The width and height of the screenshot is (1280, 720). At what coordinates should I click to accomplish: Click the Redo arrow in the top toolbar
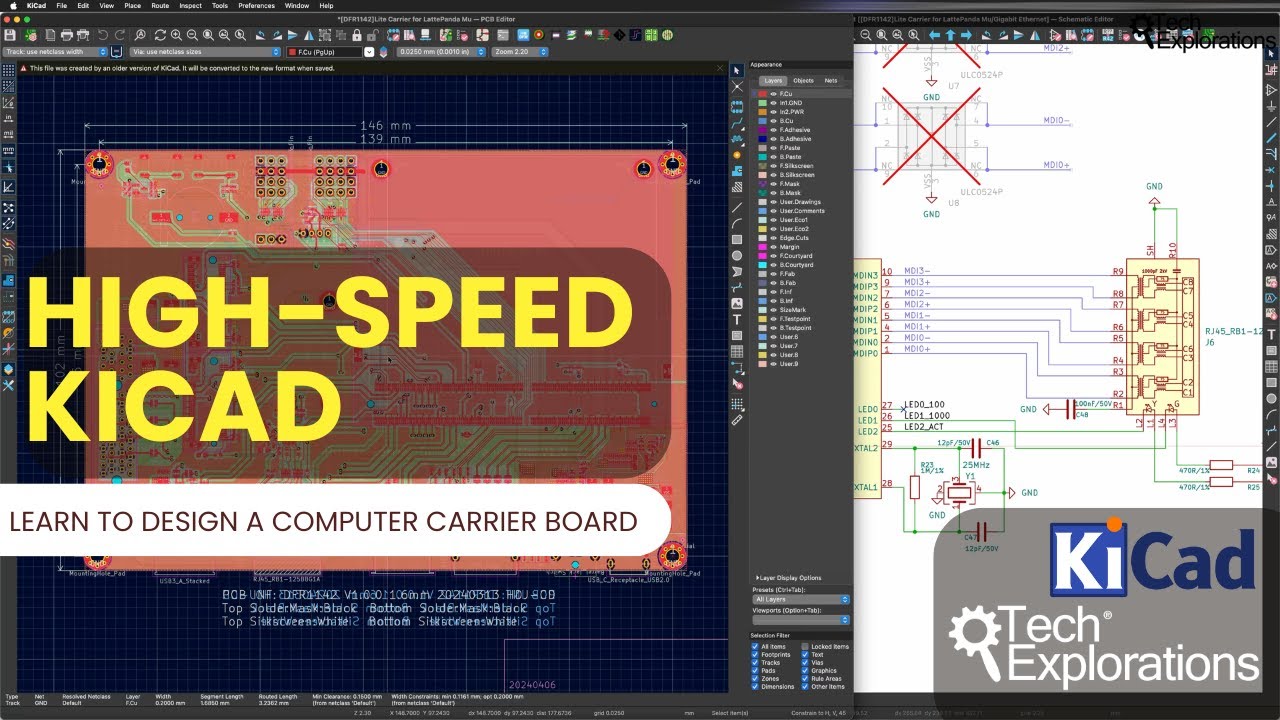tap(120, 35)
